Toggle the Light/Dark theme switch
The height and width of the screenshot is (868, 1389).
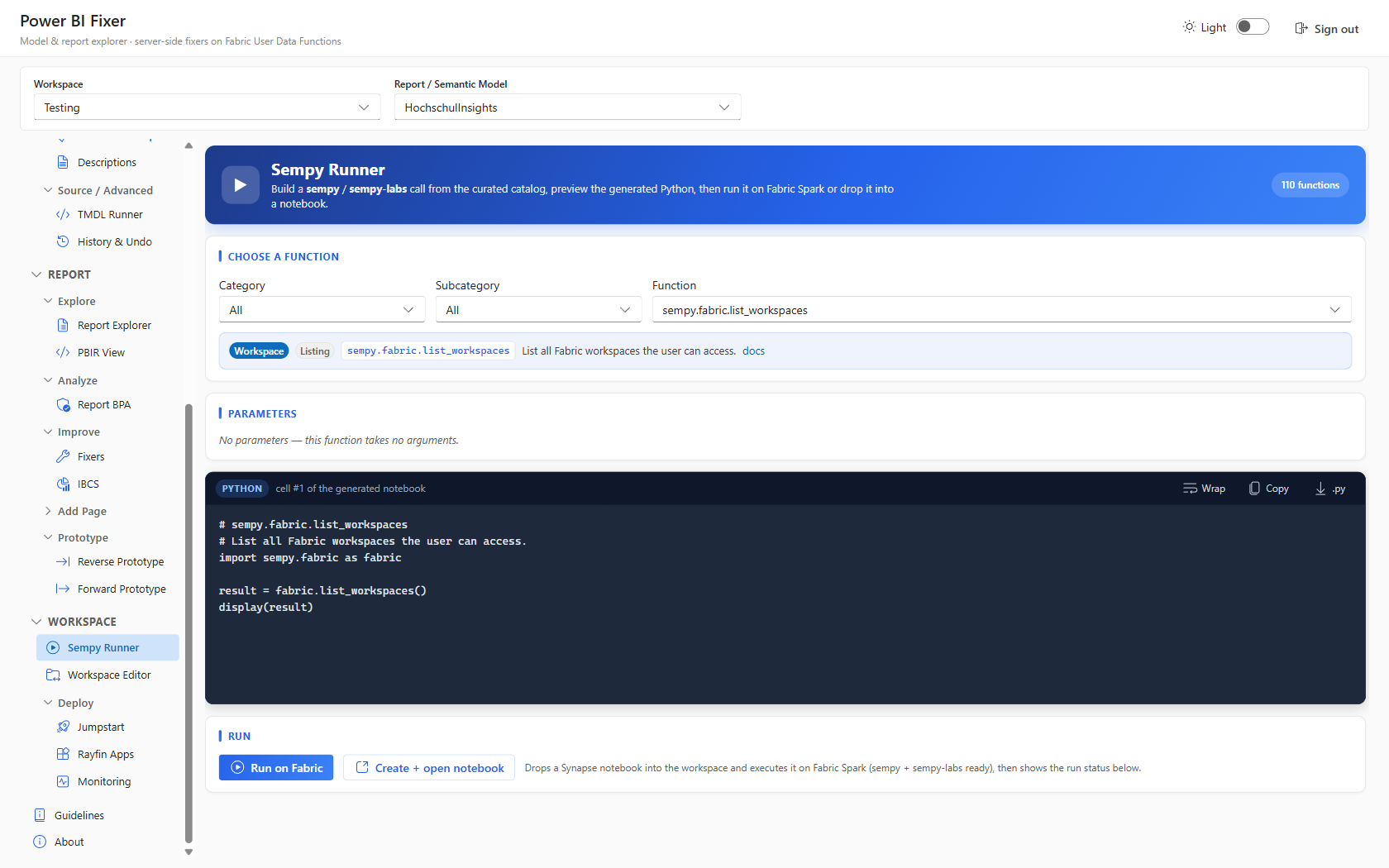[1253, 26]
